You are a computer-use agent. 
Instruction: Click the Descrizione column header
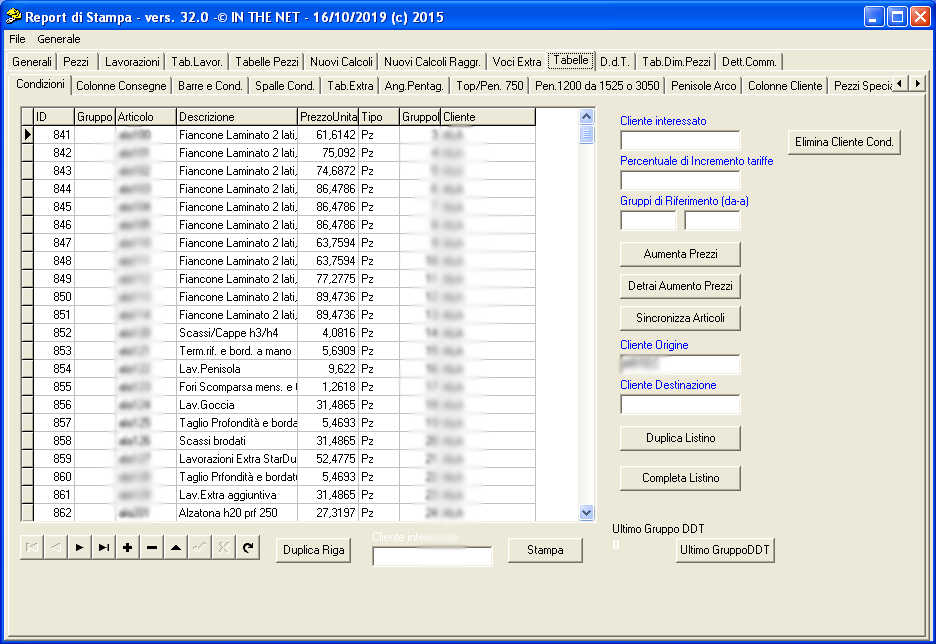237,117
